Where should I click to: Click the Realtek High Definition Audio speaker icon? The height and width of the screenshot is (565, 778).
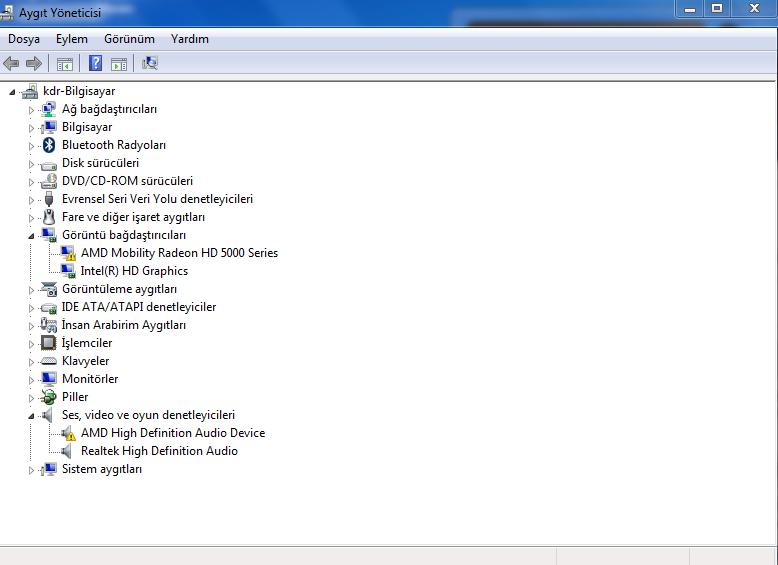tap(66, 451)
